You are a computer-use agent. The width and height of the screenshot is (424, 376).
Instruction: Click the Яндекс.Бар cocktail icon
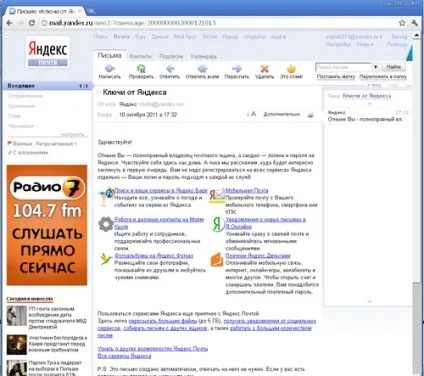[106, 197]
